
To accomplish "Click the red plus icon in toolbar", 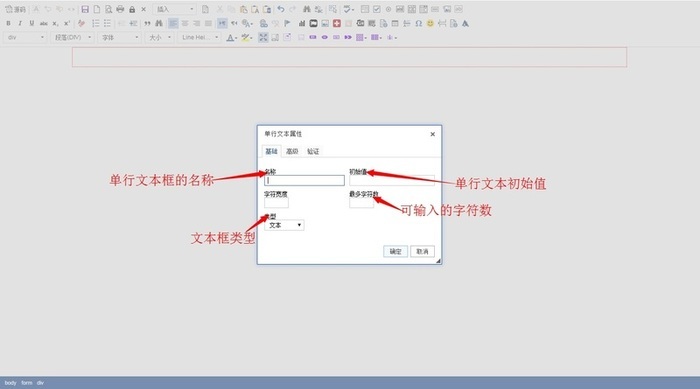I will pos(337,23).
